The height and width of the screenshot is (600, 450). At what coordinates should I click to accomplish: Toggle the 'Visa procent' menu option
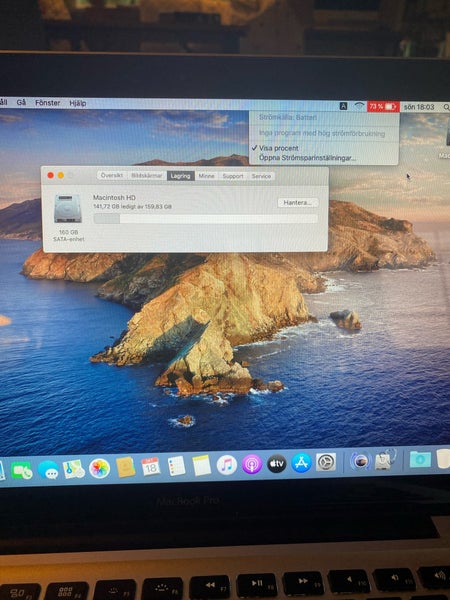click(x=279, y=148)
